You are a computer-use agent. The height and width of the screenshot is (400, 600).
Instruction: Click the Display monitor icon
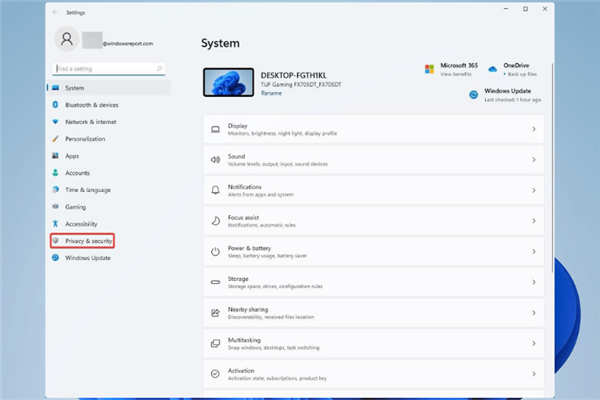(215, 129)
